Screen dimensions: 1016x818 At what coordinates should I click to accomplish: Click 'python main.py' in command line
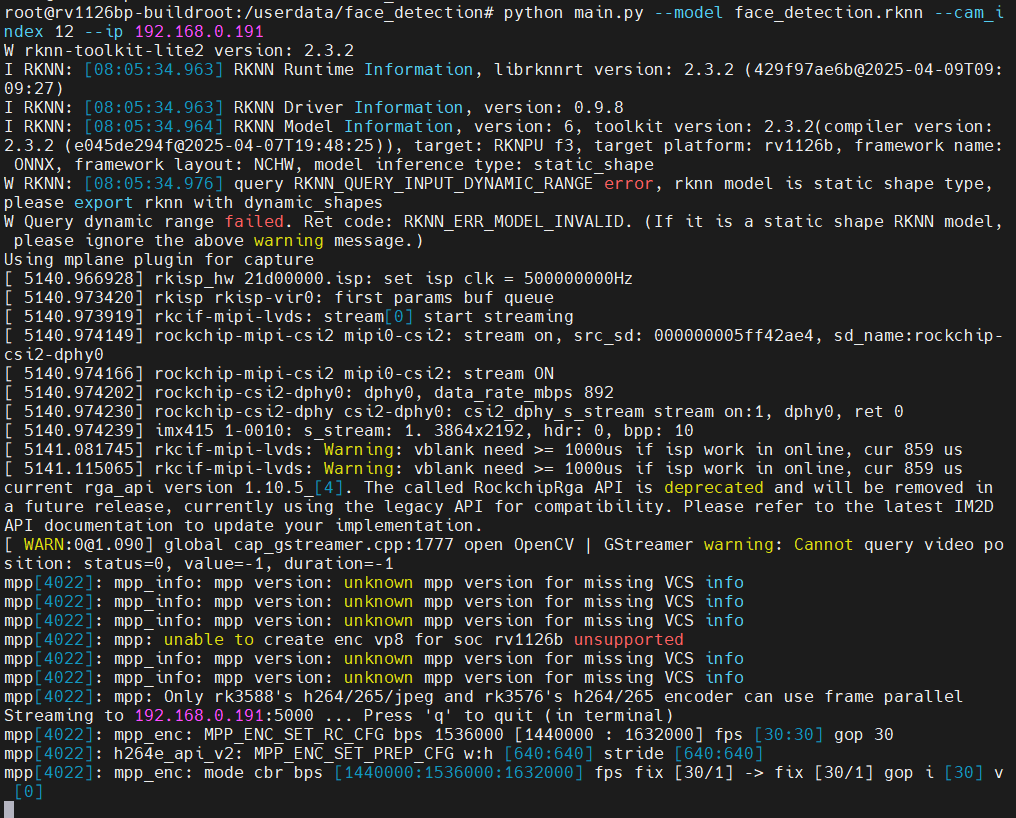pos(573,12)
